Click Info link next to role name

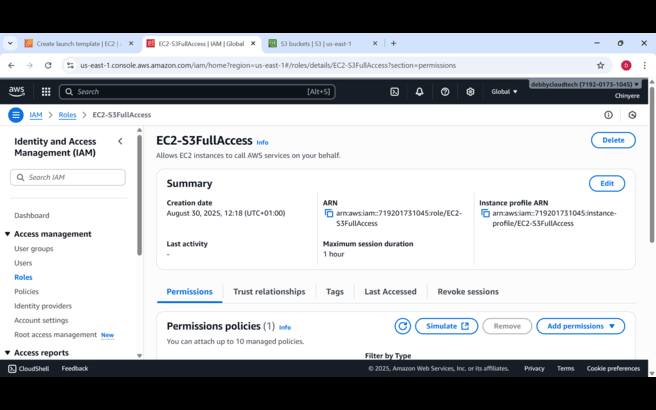tap(262, 142)
